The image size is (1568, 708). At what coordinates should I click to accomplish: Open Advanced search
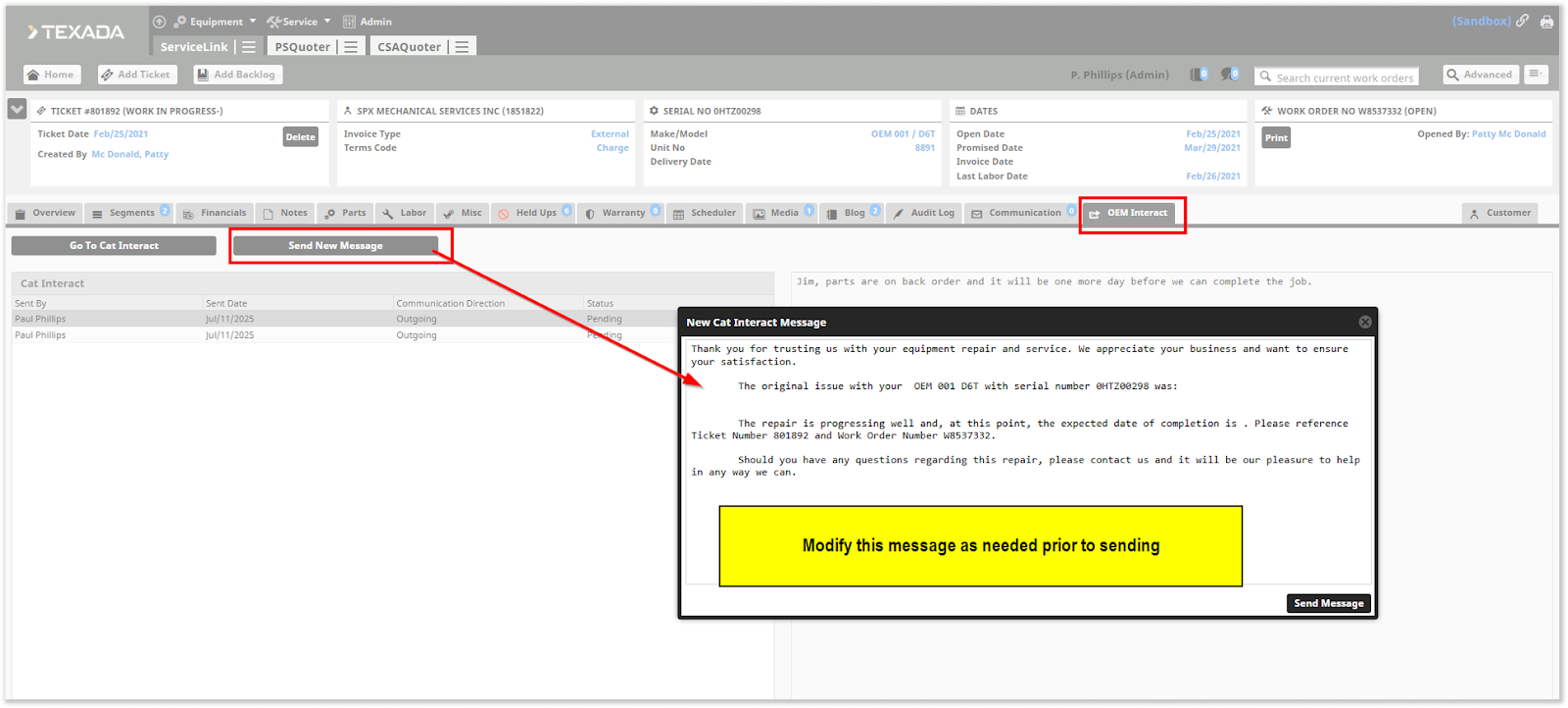pyautogui.click(x=1480, y=75)
